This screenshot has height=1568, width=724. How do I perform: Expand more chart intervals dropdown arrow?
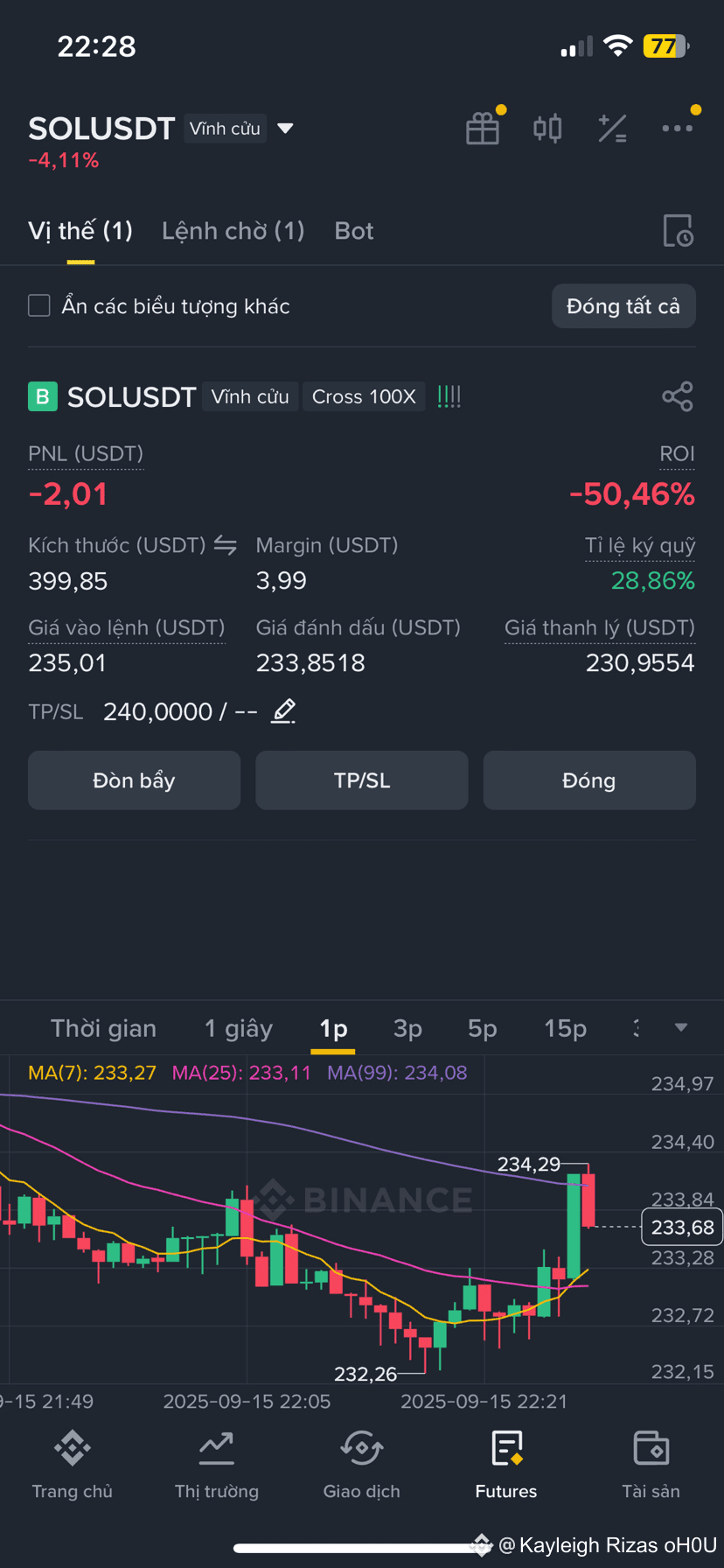pyautogui.click(x=681, y=1028)
